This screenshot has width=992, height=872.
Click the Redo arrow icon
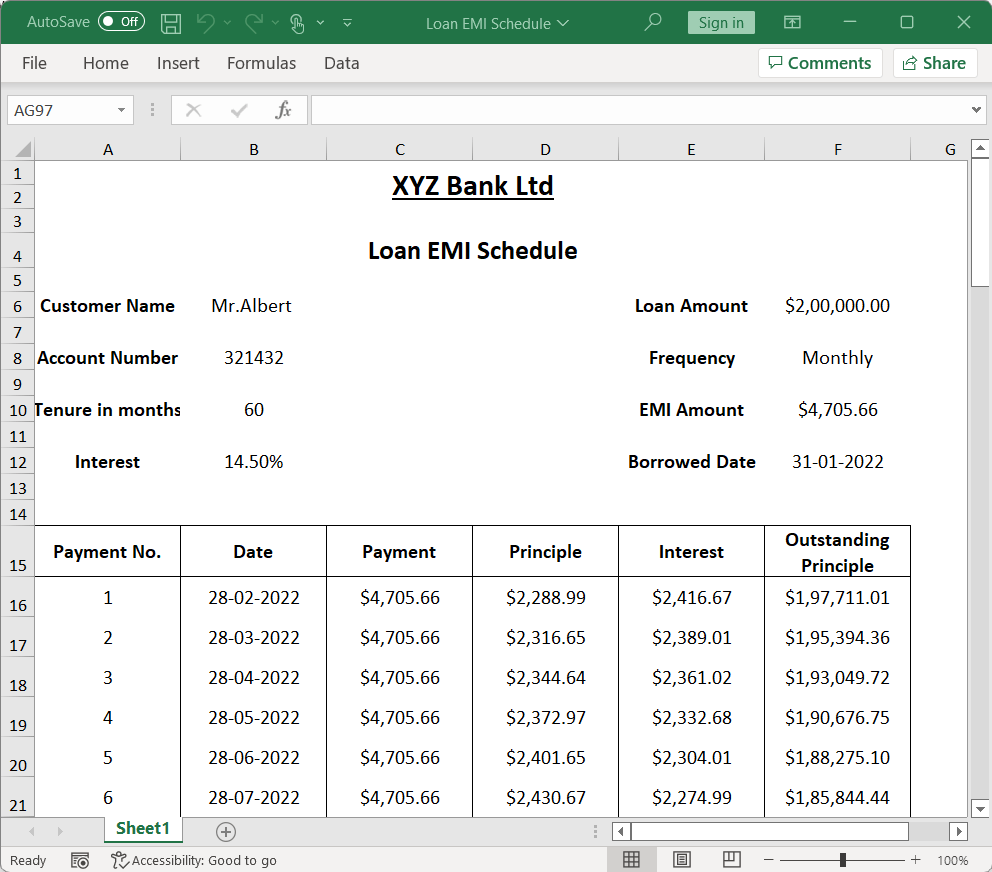click(254, 22)
